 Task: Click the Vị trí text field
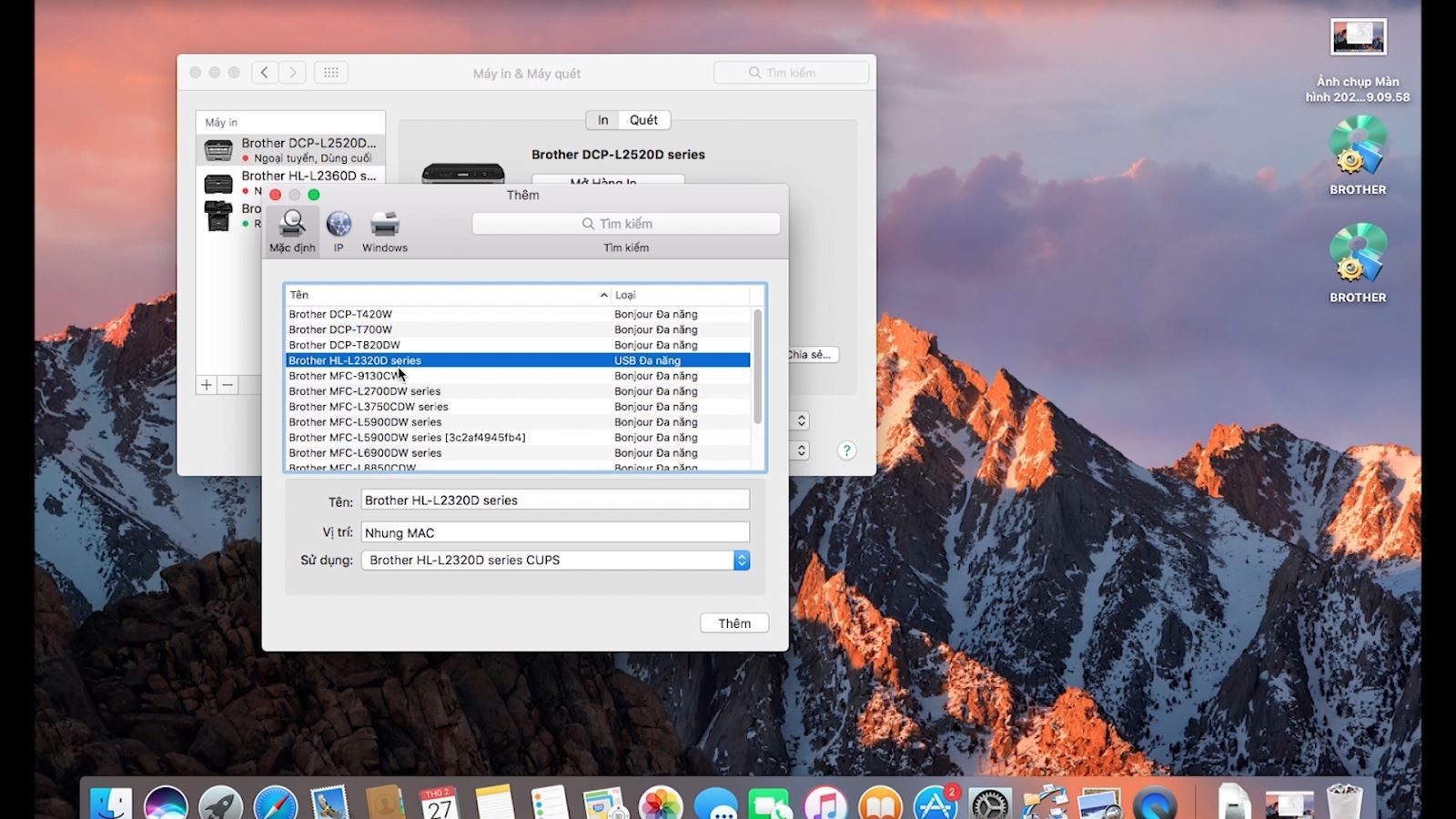click(555, 532)
